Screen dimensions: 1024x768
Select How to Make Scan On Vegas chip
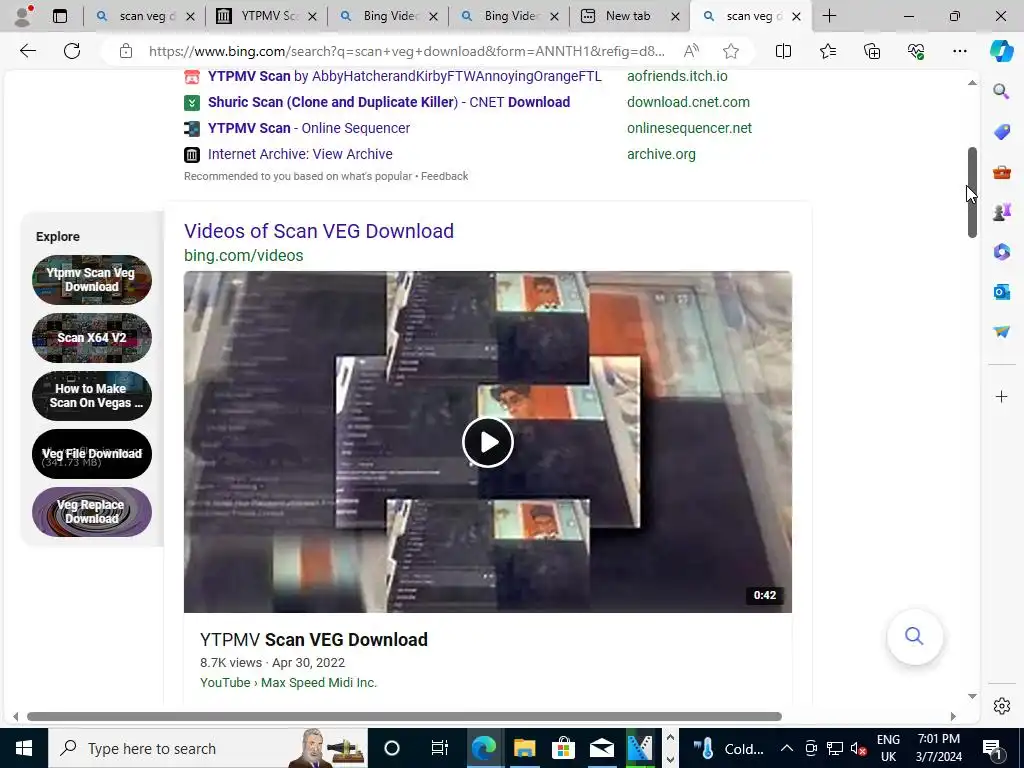pos(91,396)
